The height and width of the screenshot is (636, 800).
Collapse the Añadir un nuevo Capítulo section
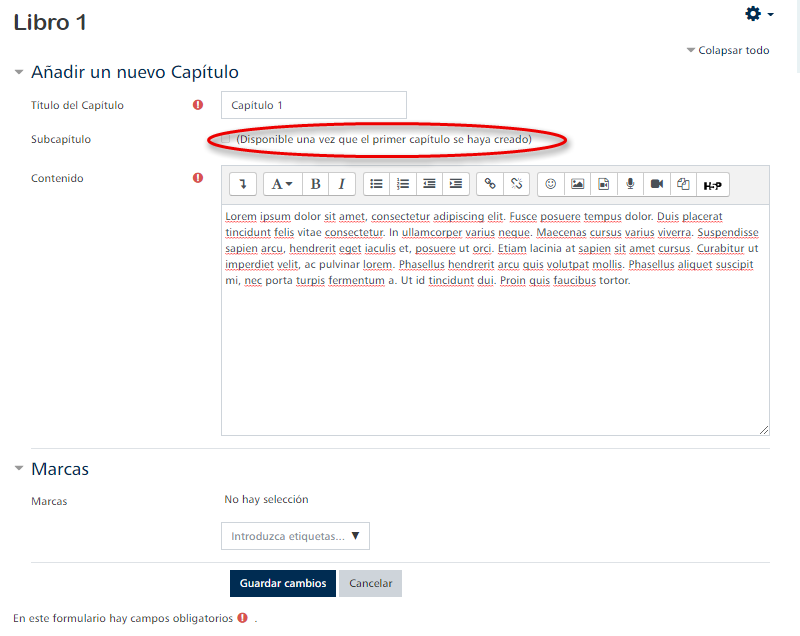tap(19, 72)
